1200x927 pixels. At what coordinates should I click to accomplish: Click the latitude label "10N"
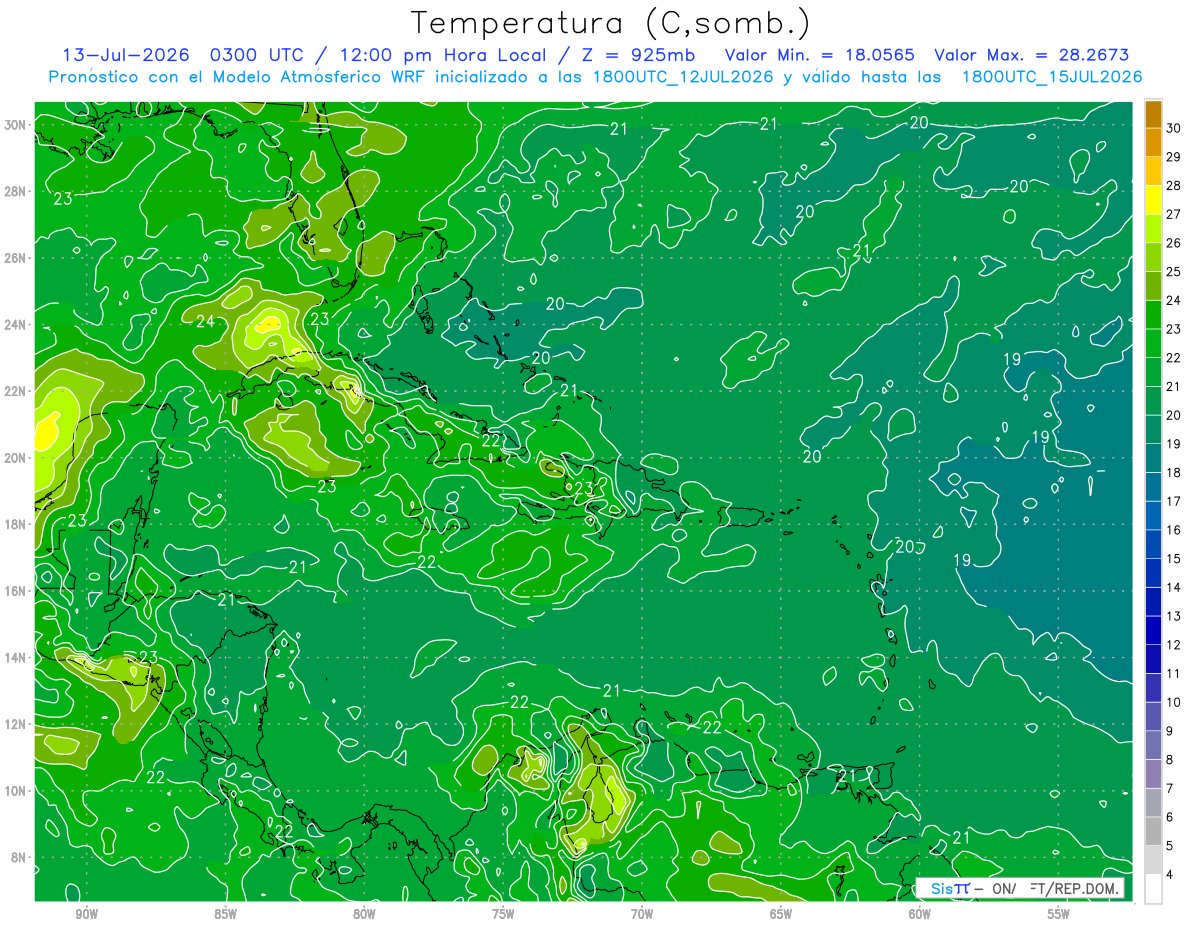(16, 790)
